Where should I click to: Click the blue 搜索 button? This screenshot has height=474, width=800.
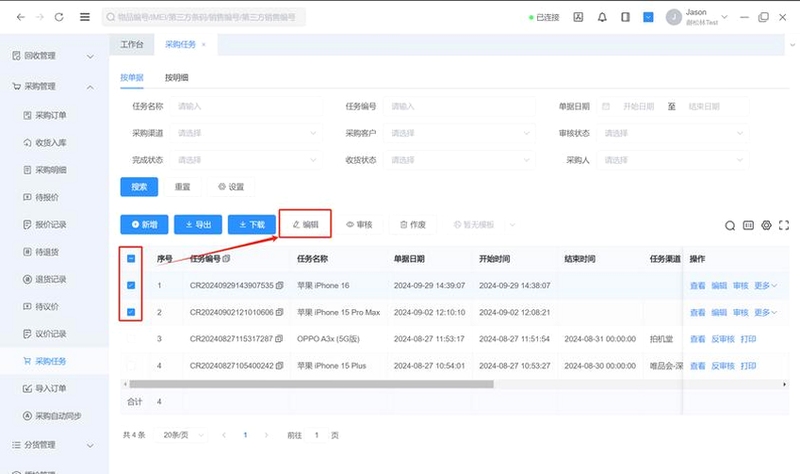click(x=139, y=187)
